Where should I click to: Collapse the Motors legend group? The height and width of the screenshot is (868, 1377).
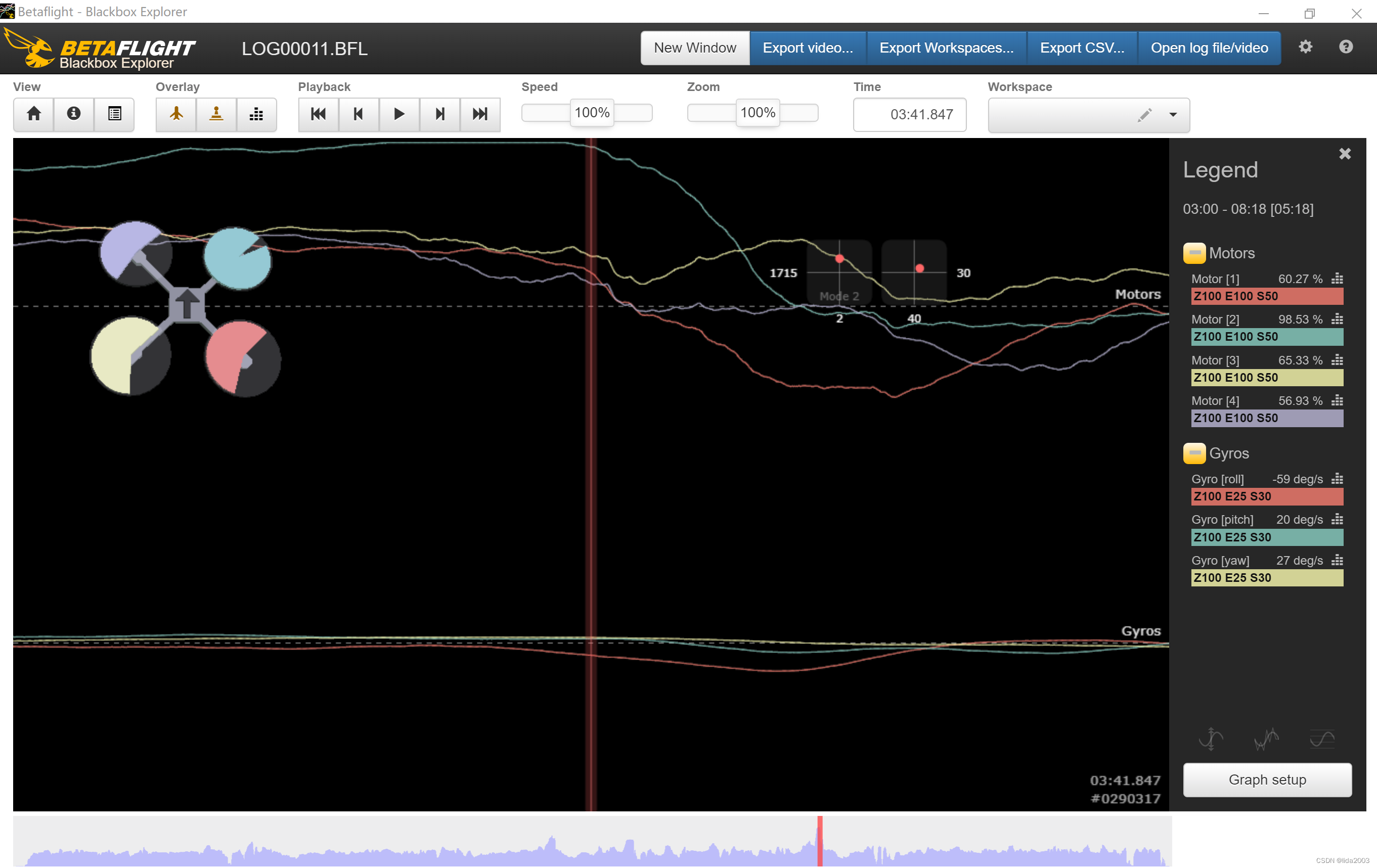[1194, 253]
